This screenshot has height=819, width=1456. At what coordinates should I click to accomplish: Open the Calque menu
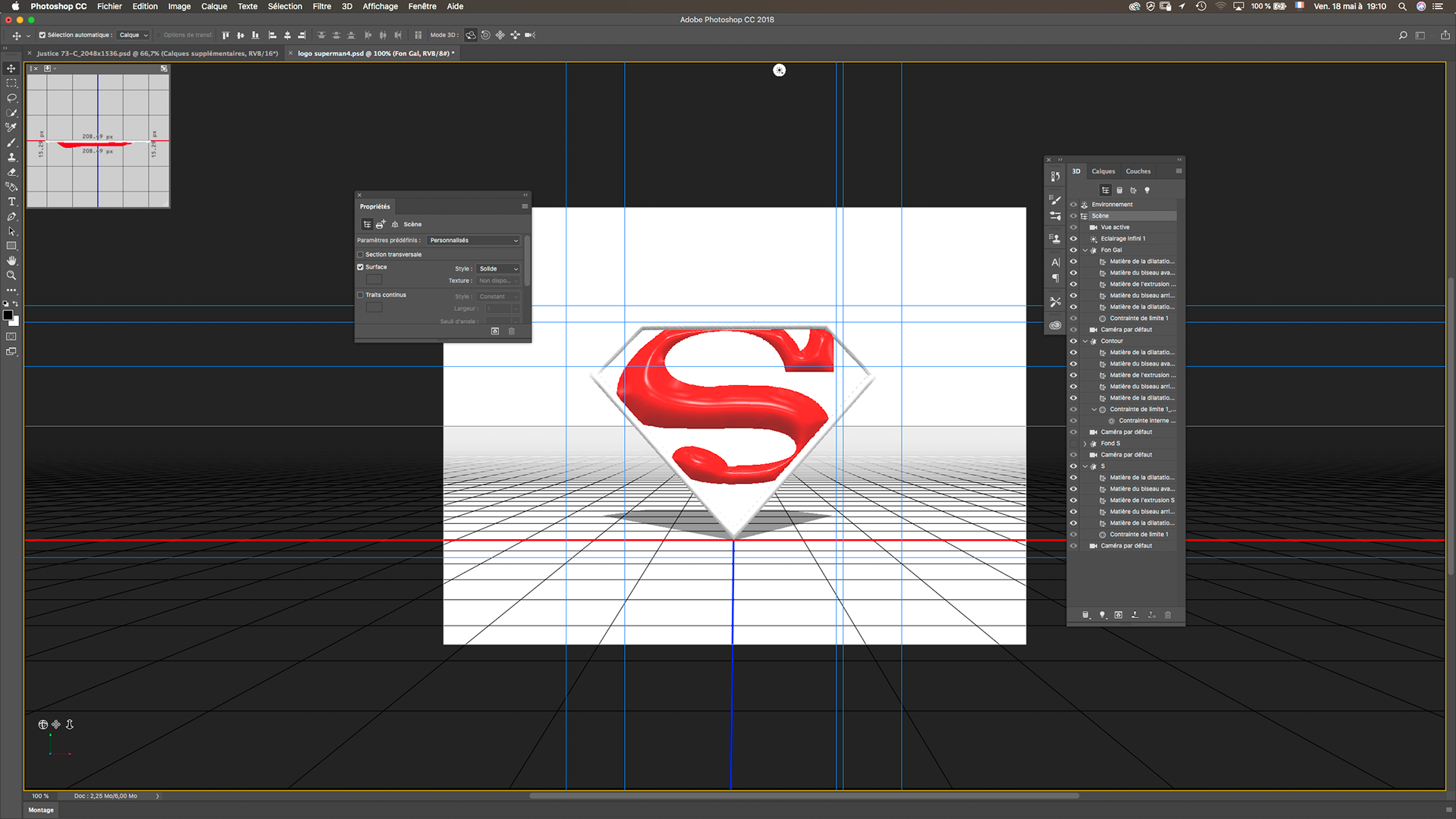click(214, 6)
